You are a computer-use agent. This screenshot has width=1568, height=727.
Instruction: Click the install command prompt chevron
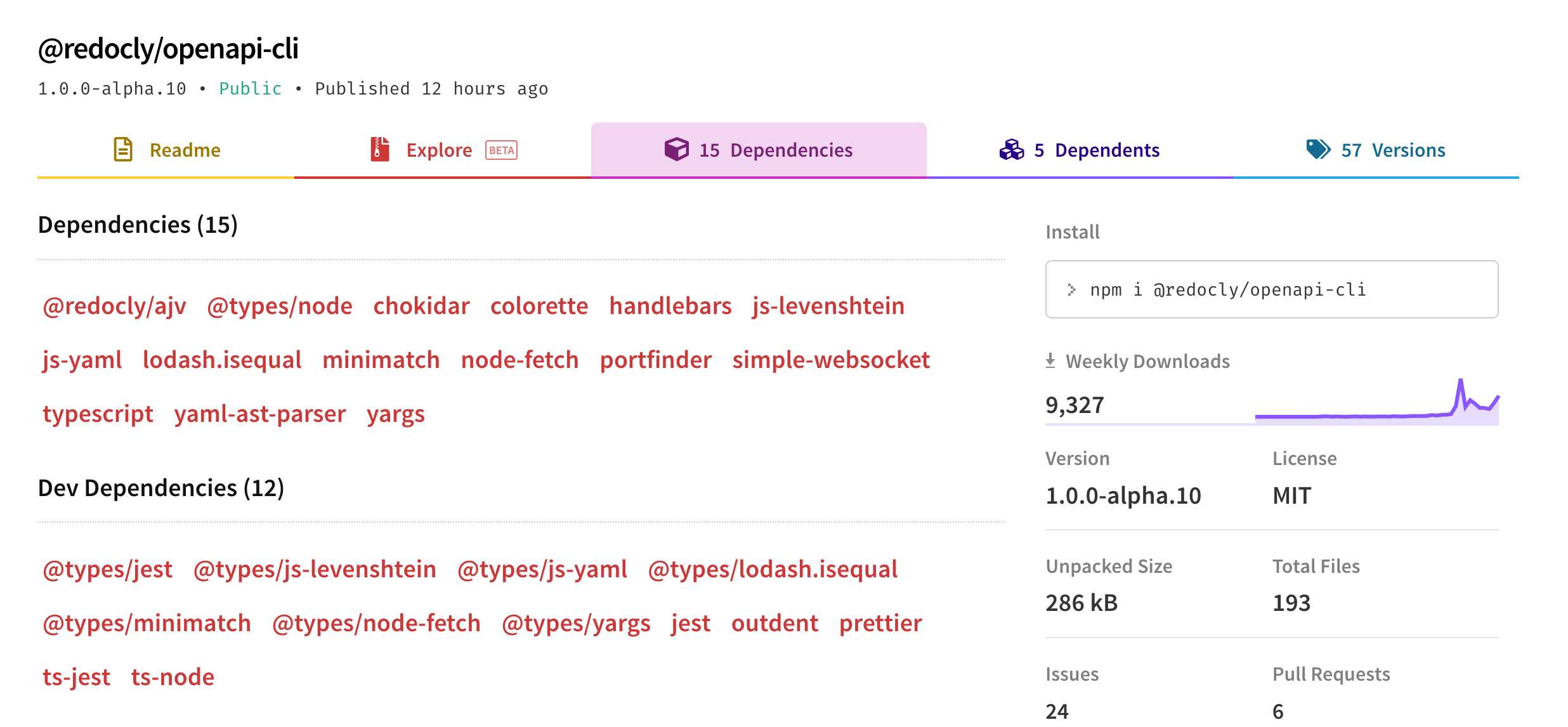(x=1071, y=290)
